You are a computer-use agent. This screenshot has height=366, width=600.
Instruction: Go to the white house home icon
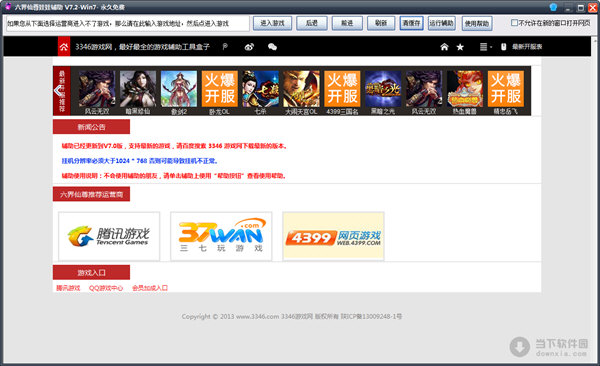click(444, 47)
